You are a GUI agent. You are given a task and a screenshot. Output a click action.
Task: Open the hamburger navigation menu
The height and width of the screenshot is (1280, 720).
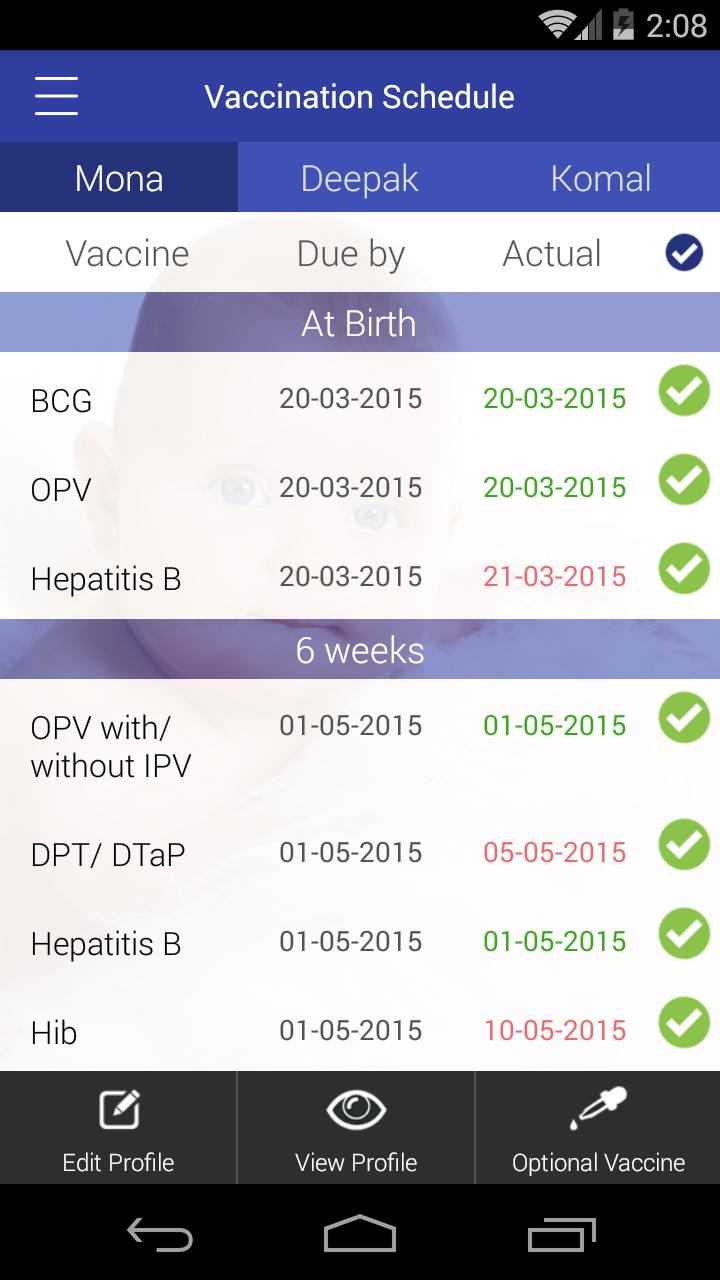pyautogui.click(x=56, y=96)
